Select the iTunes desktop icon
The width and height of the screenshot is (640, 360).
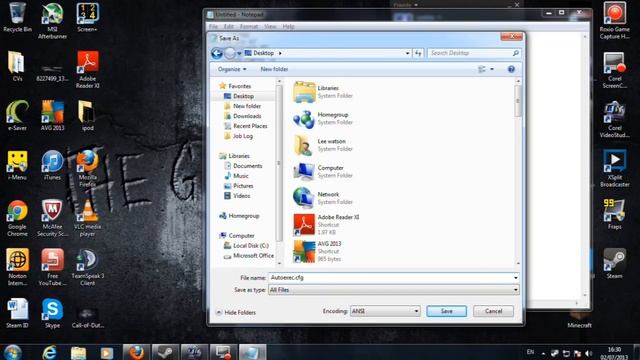52,165
